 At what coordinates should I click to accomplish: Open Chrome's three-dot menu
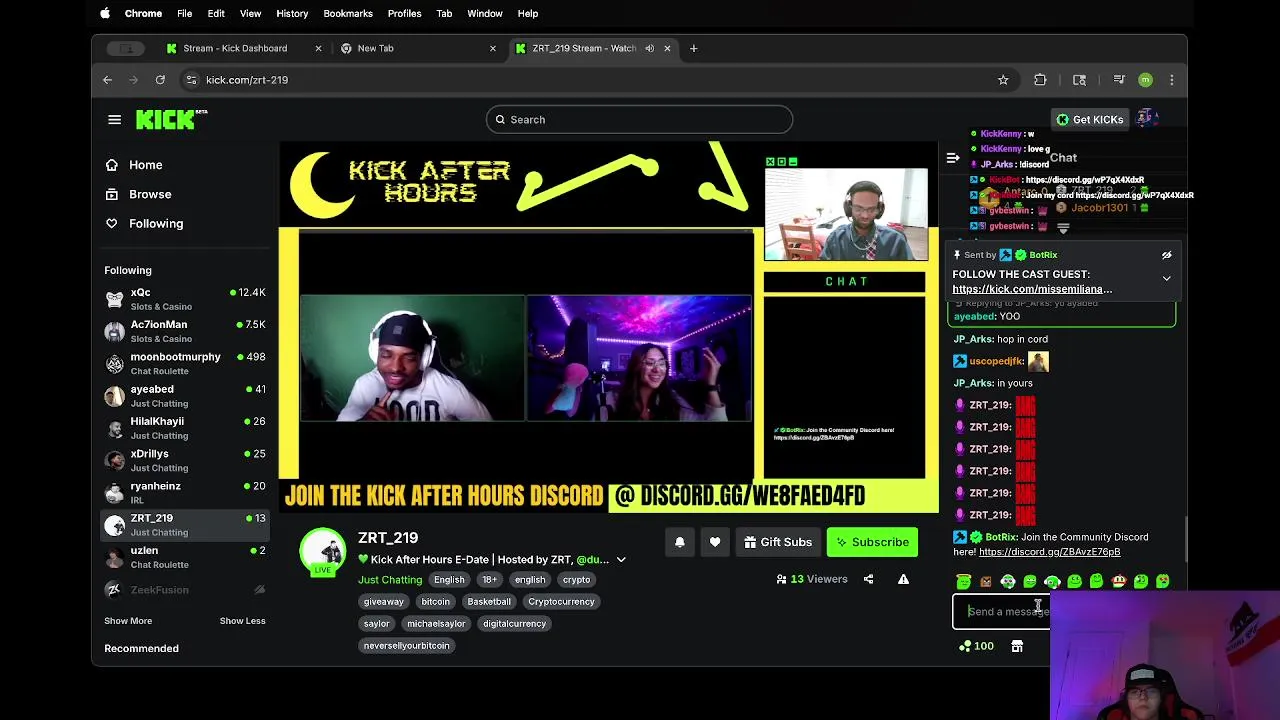[1172, 80]
